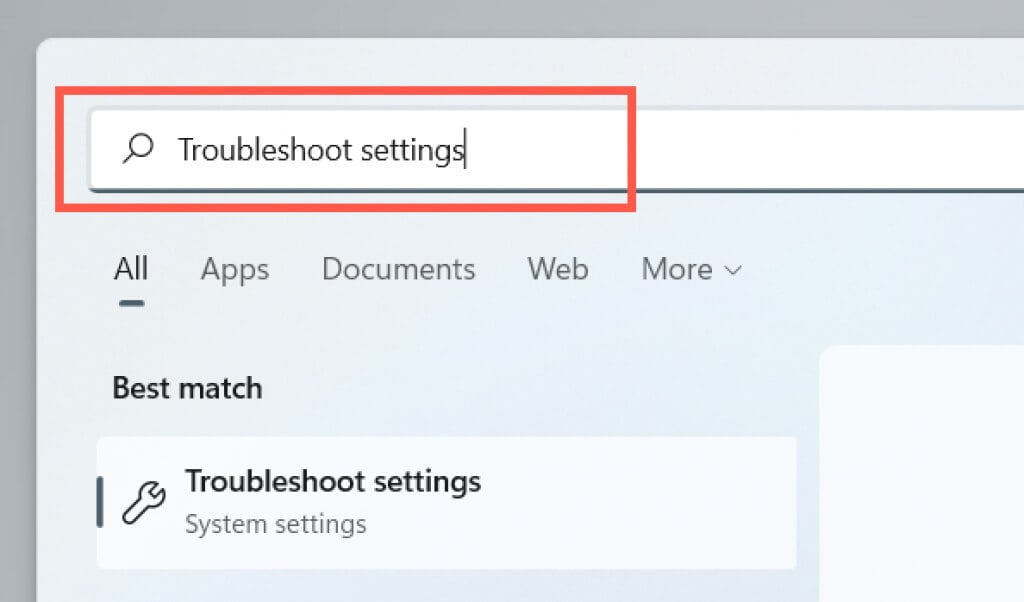
Task: Show Documents search results
Action: (398, 269)
